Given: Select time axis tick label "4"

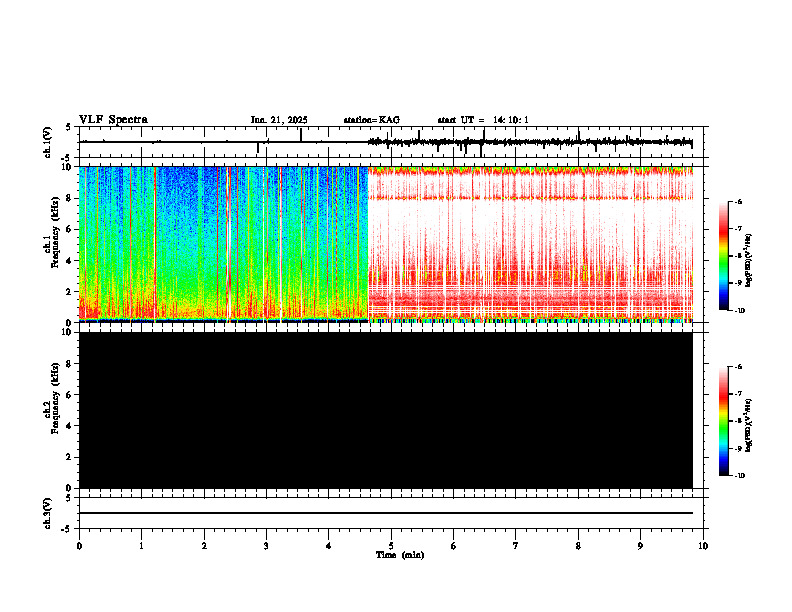Looking at the screenshot, I should pos(328,546).
